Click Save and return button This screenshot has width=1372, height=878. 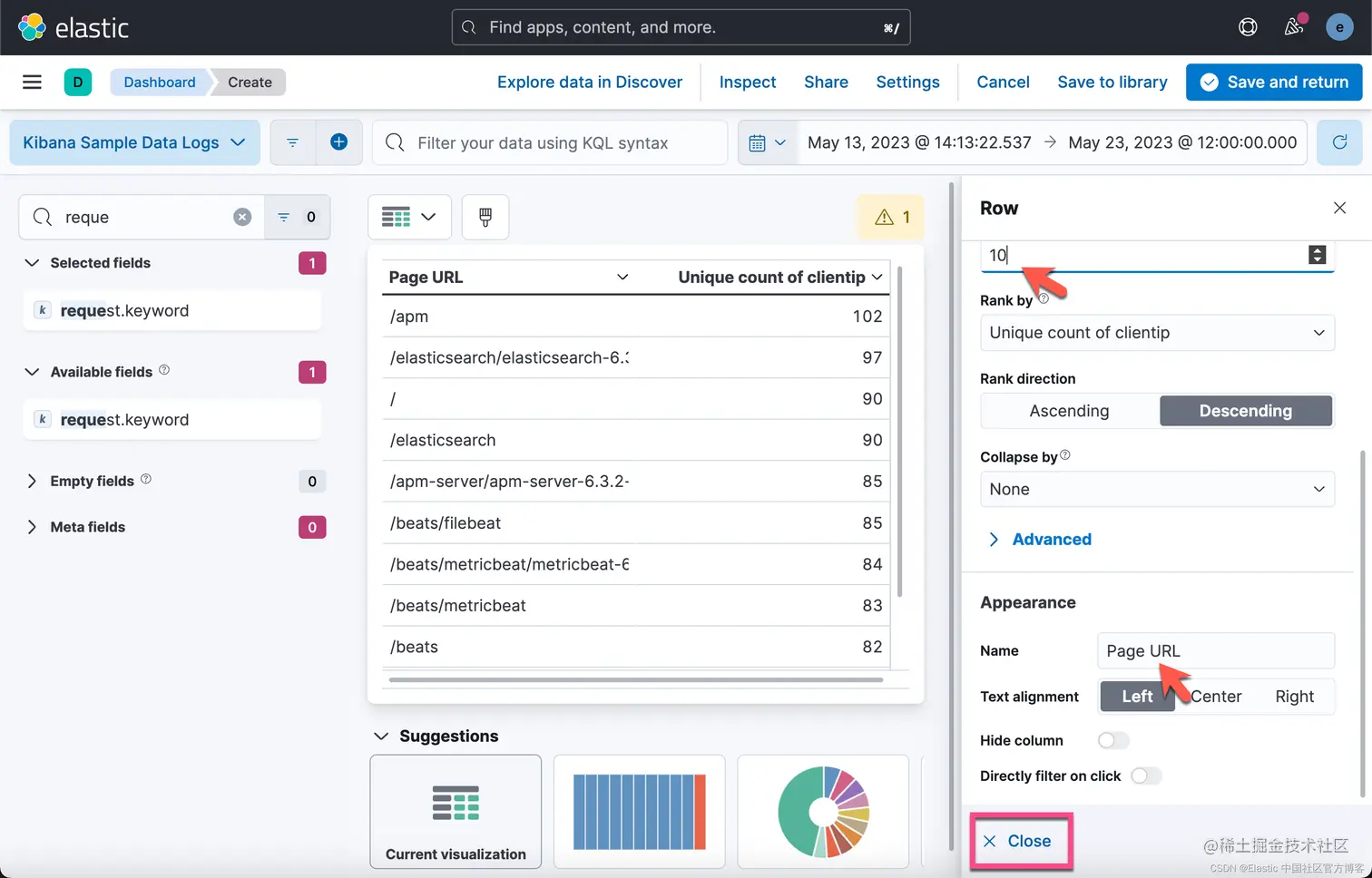click(x=1274, y=82)
